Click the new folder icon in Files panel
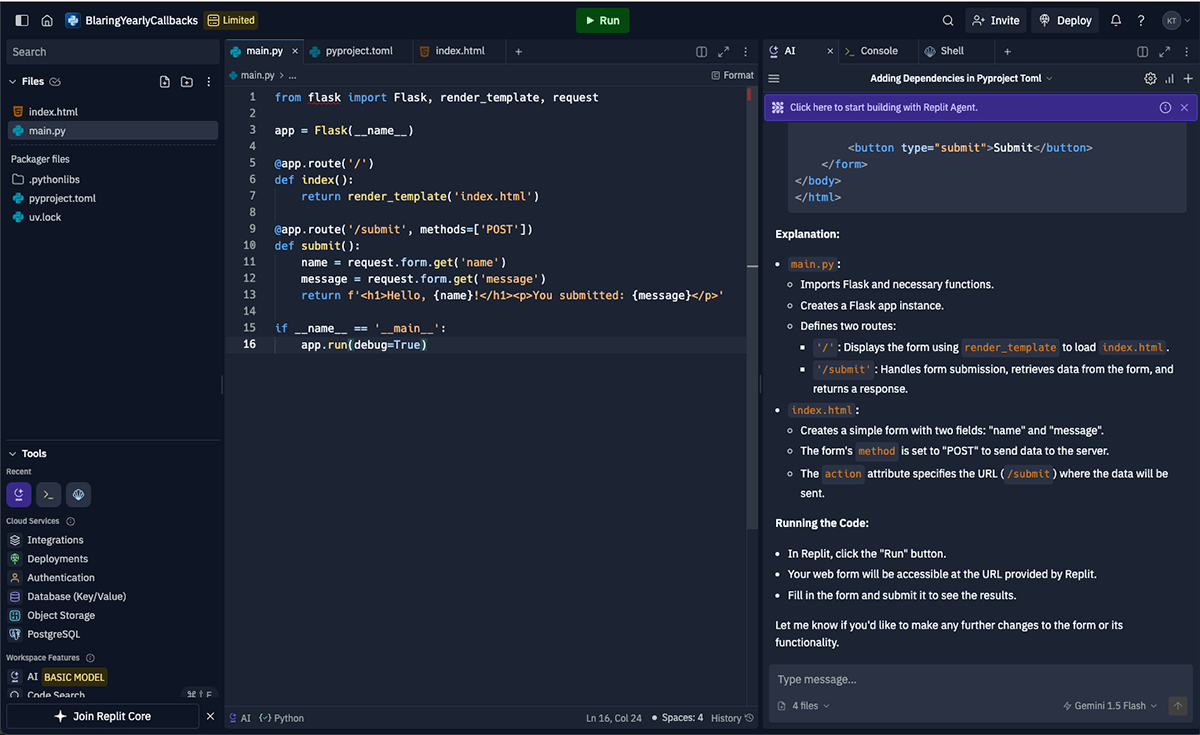 pos(187,82)
